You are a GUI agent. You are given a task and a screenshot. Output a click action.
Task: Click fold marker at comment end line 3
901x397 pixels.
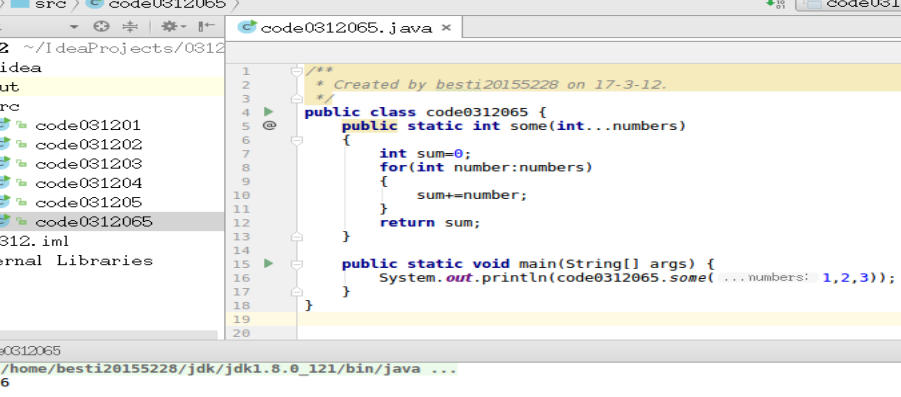point(297,98)
